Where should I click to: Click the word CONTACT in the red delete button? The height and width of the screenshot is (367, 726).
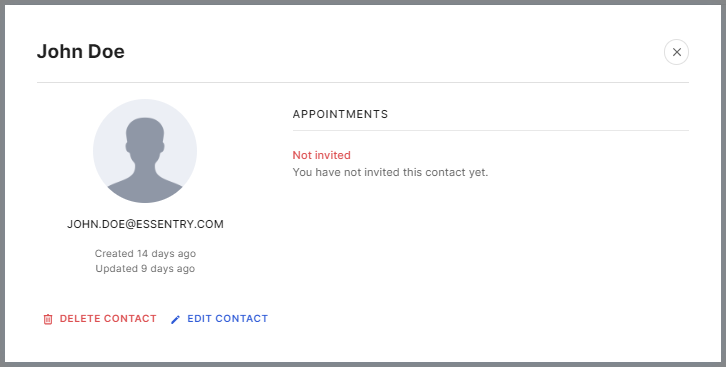click(x=130, y=318)
